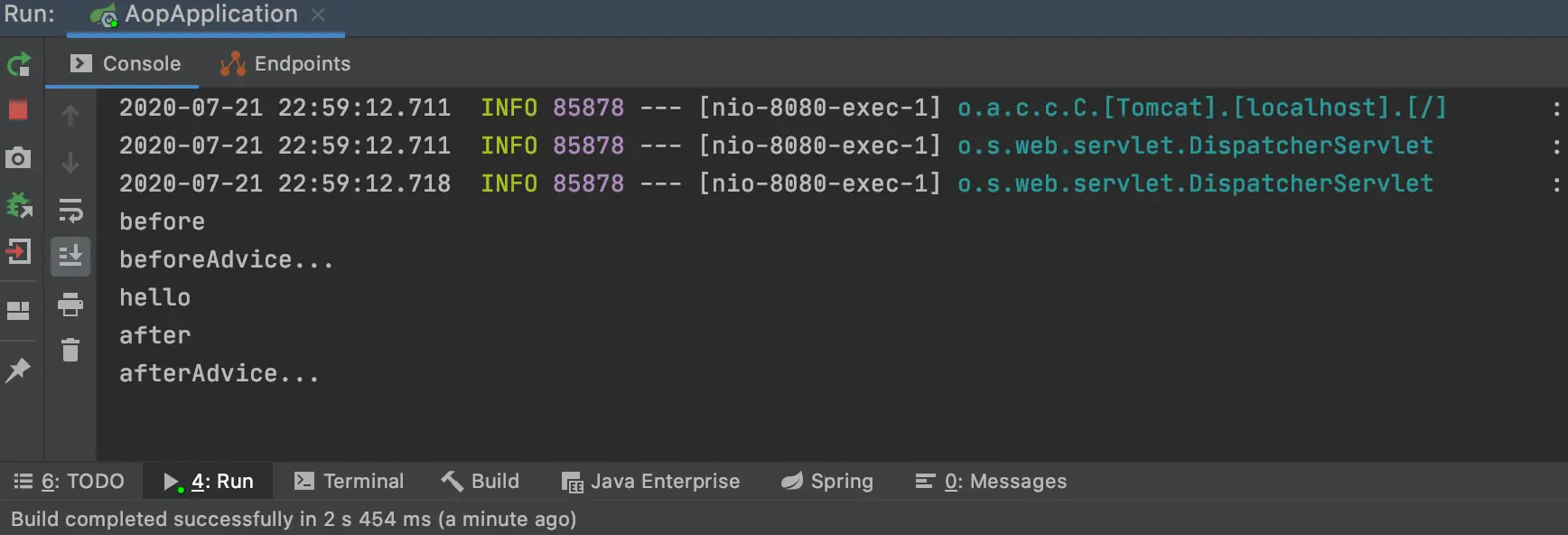Screen dimensions: 1568x535
Task: Click the up arrow in console toolbar
Action: click(x=70, y=116)
